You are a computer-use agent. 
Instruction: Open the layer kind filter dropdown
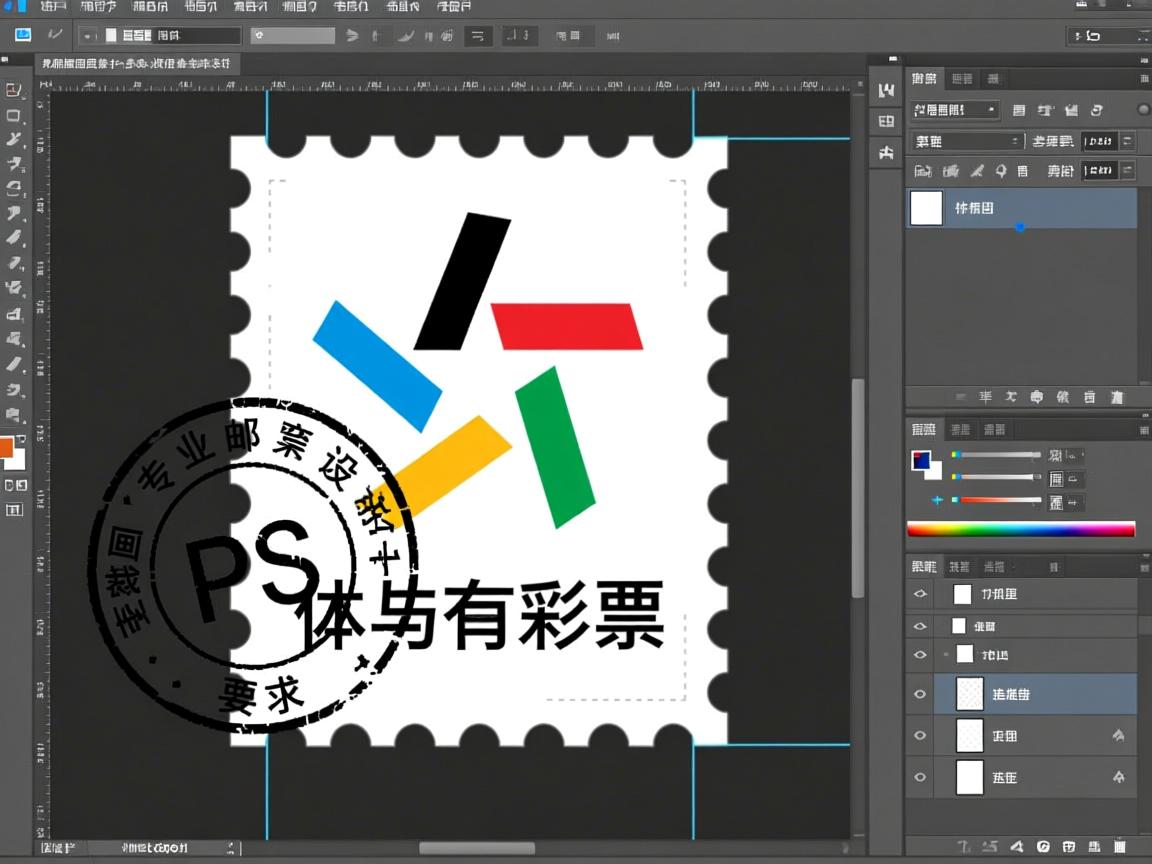[955, 110]
